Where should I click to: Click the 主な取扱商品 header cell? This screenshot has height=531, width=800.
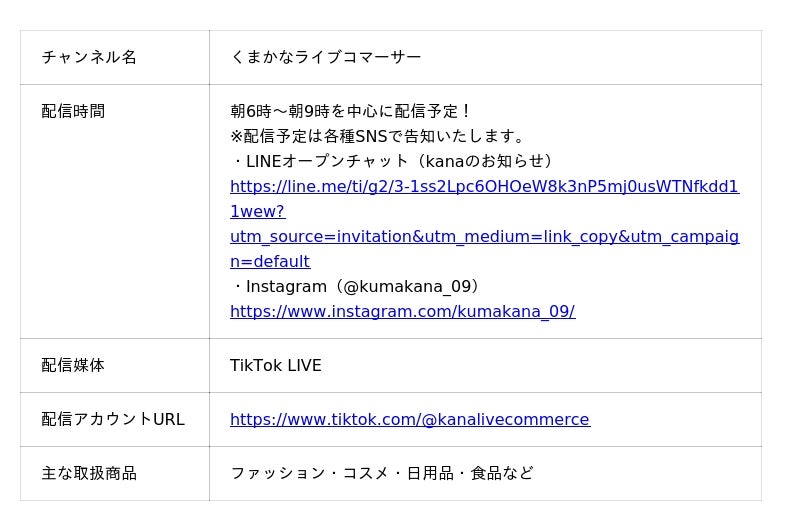(x=115, y=473)
